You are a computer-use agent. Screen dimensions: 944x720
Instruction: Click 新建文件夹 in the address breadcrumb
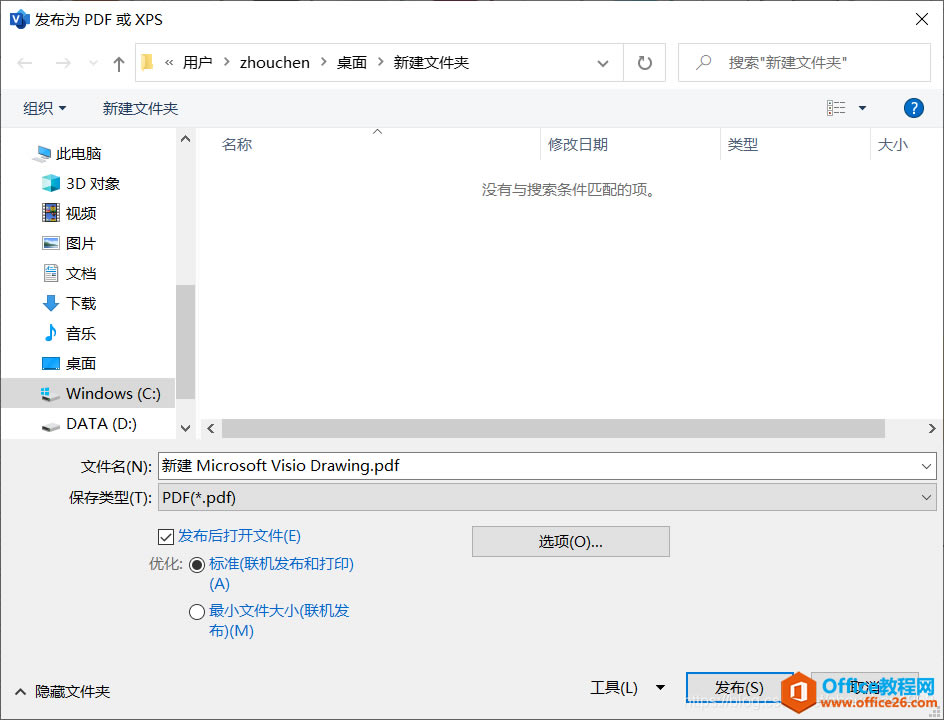(431, 63)
